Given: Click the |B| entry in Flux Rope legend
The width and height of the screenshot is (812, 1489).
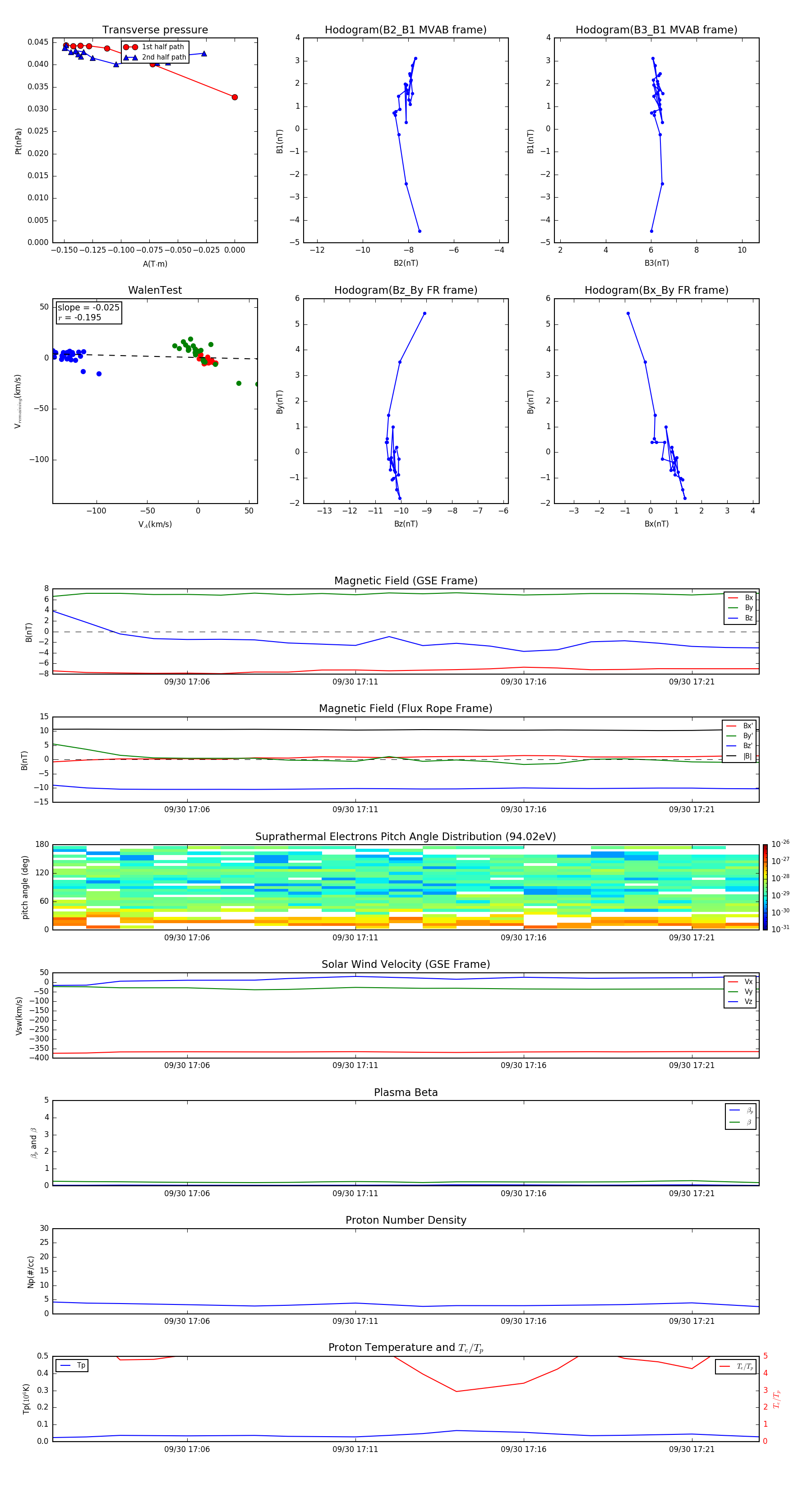Looking at the screenshot, I should [x=739, y=756].
